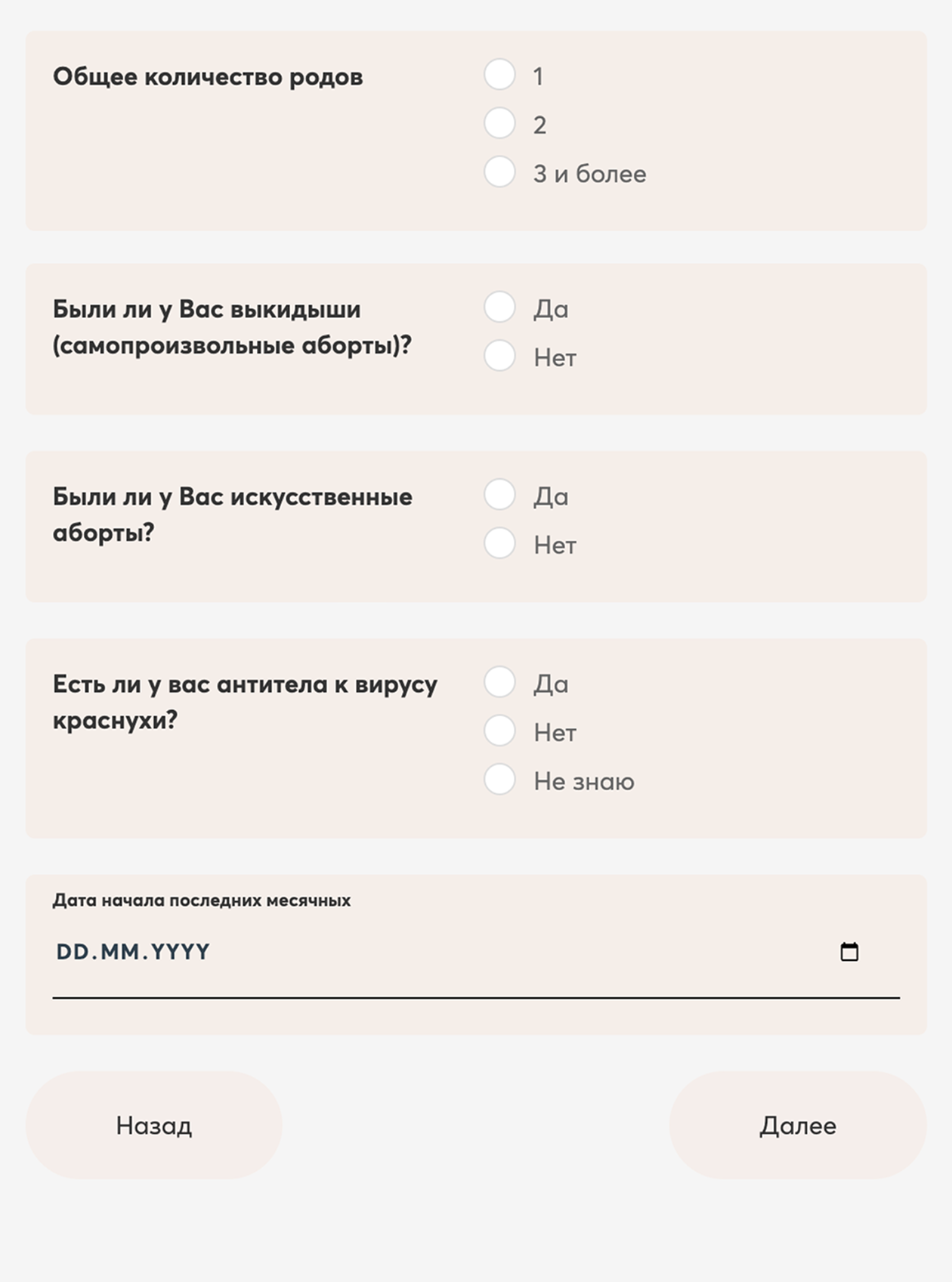This screenshot has width=952, height=1282.
Task: Select "Да" for induced abortions question
Action: coord(499,495)
